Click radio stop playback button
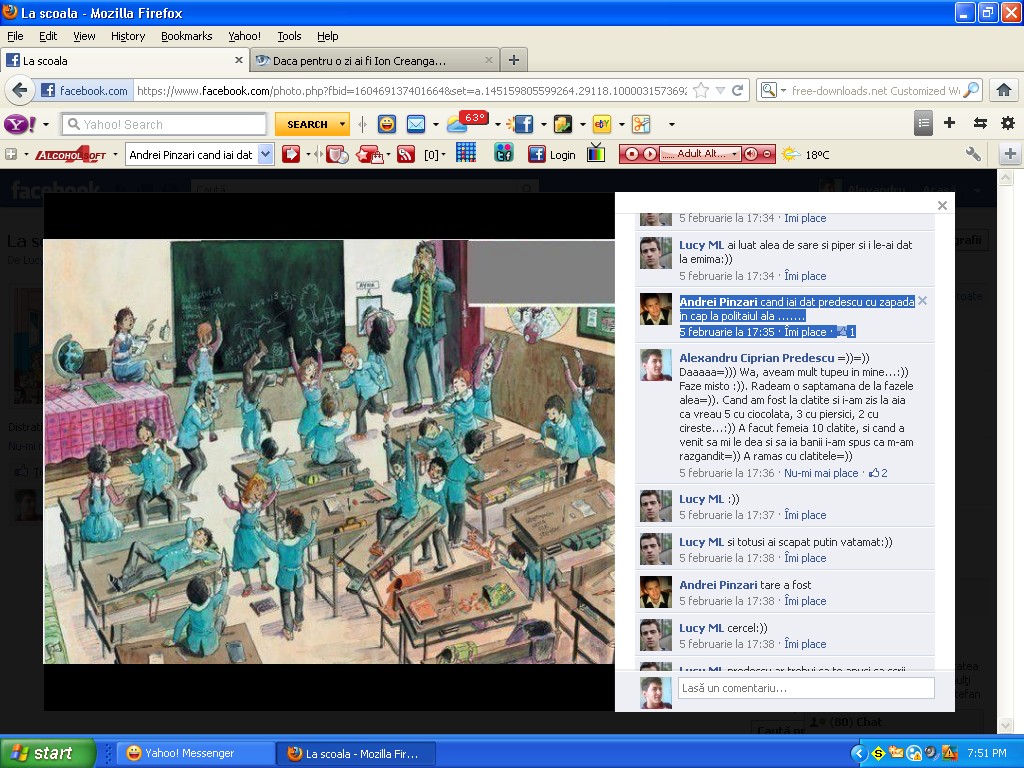1024x768 pixels. click(x=632, y=154)
